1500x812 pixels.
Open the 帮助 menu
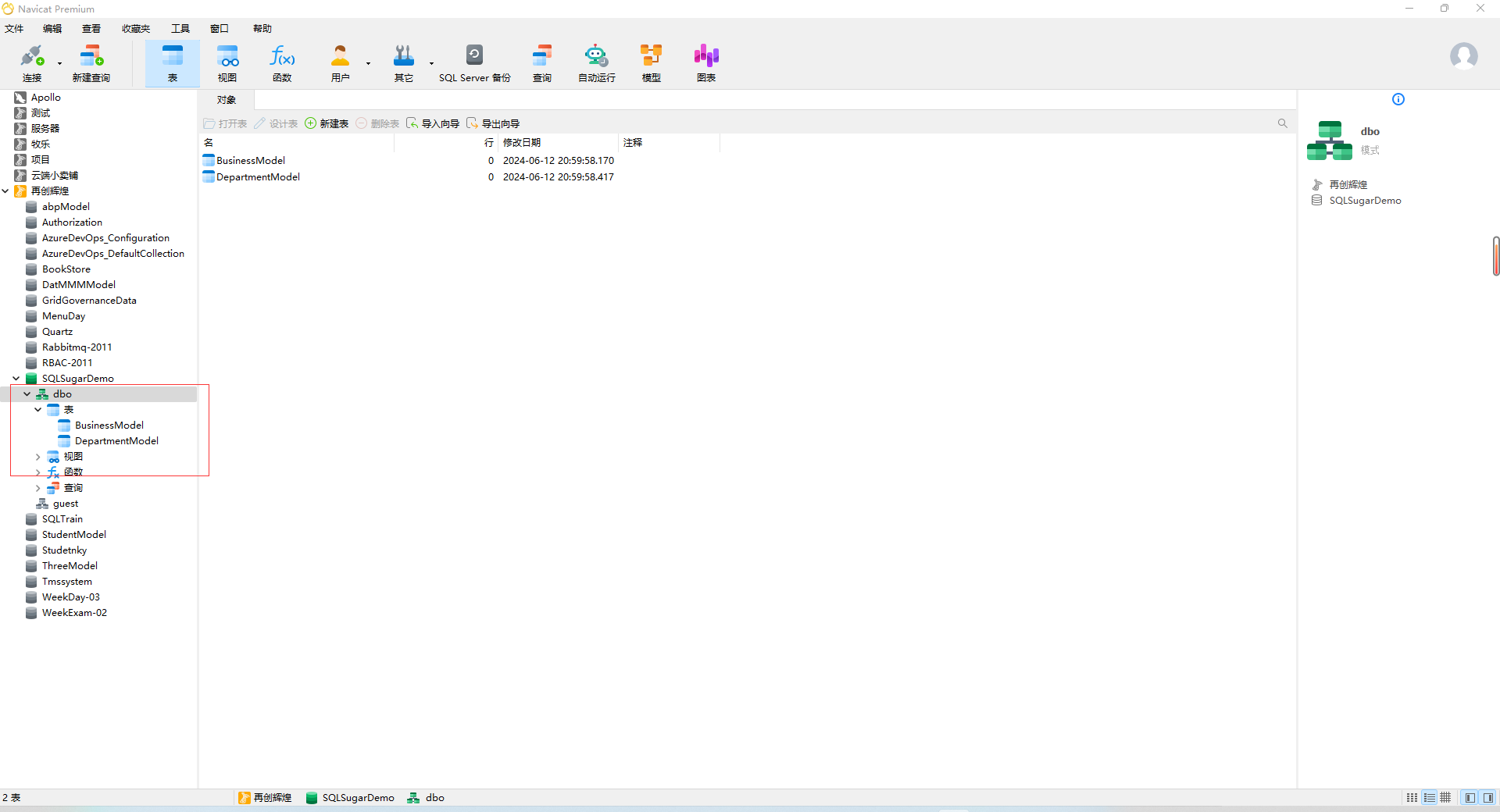point(262,29)
